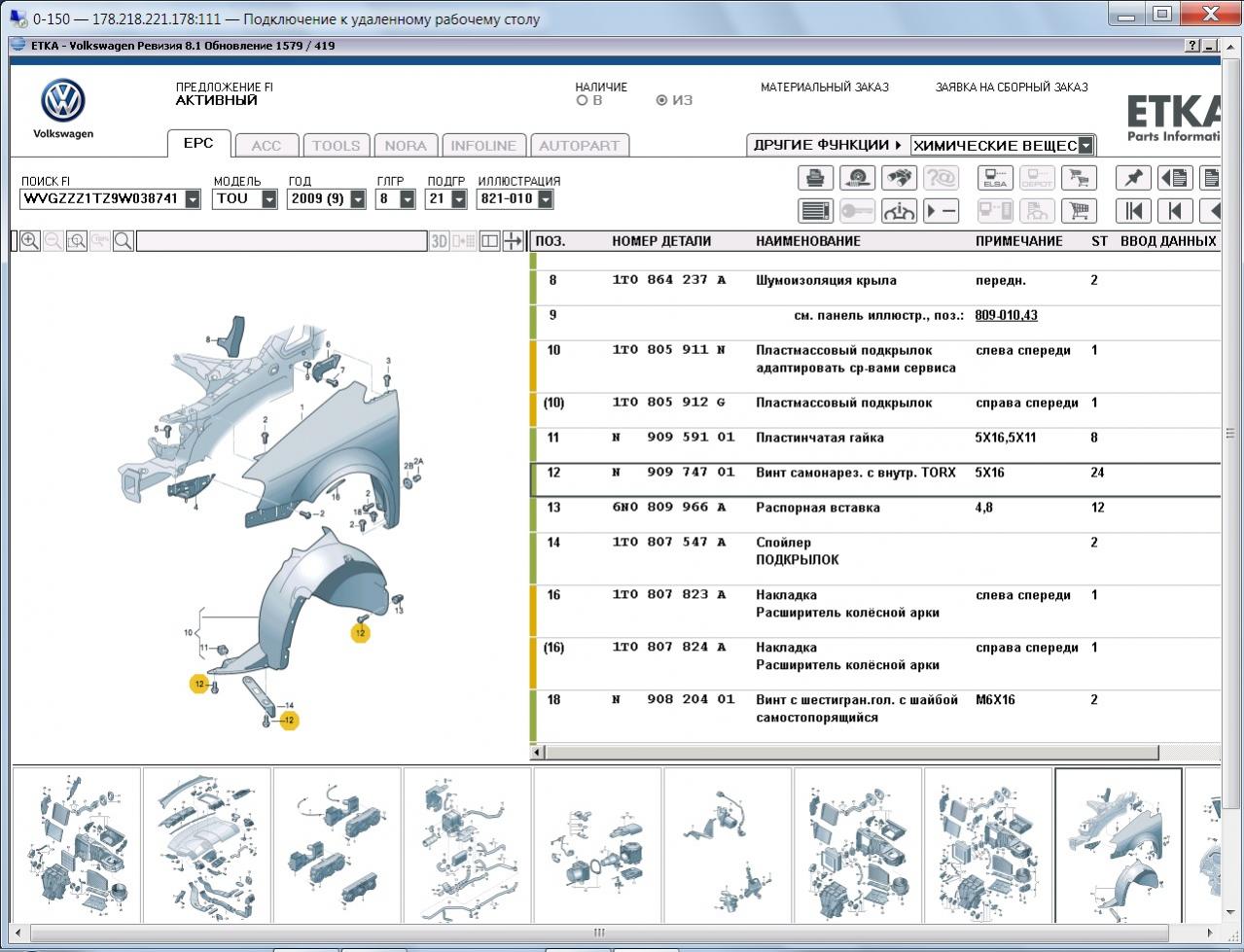Open the first thumbnail illustration
Image resolution: width=1244 pixels, height=952 pixels.
[77, 844]
